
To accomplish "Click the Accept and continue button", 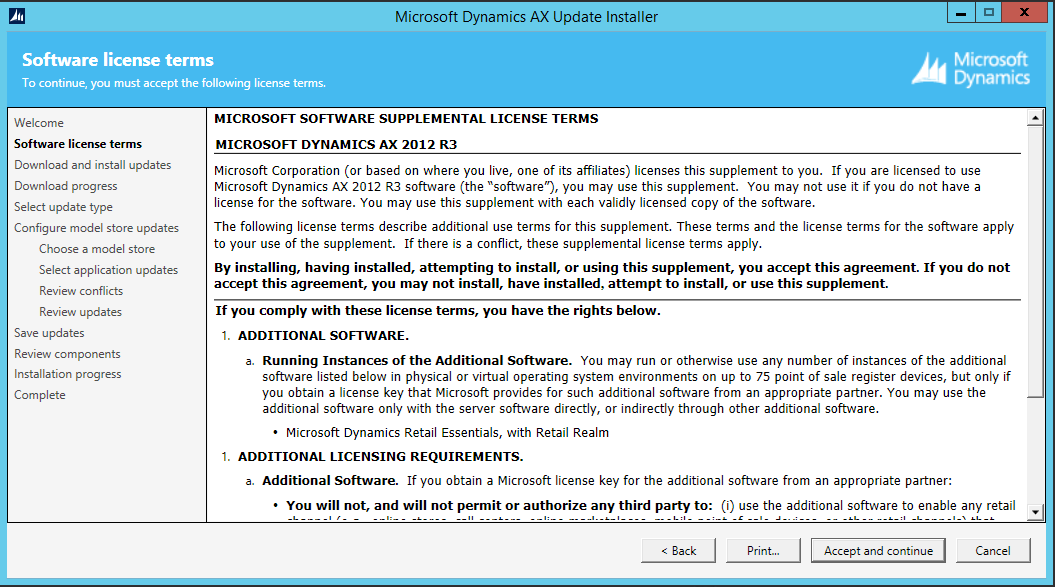I will (x=877, y=551).
